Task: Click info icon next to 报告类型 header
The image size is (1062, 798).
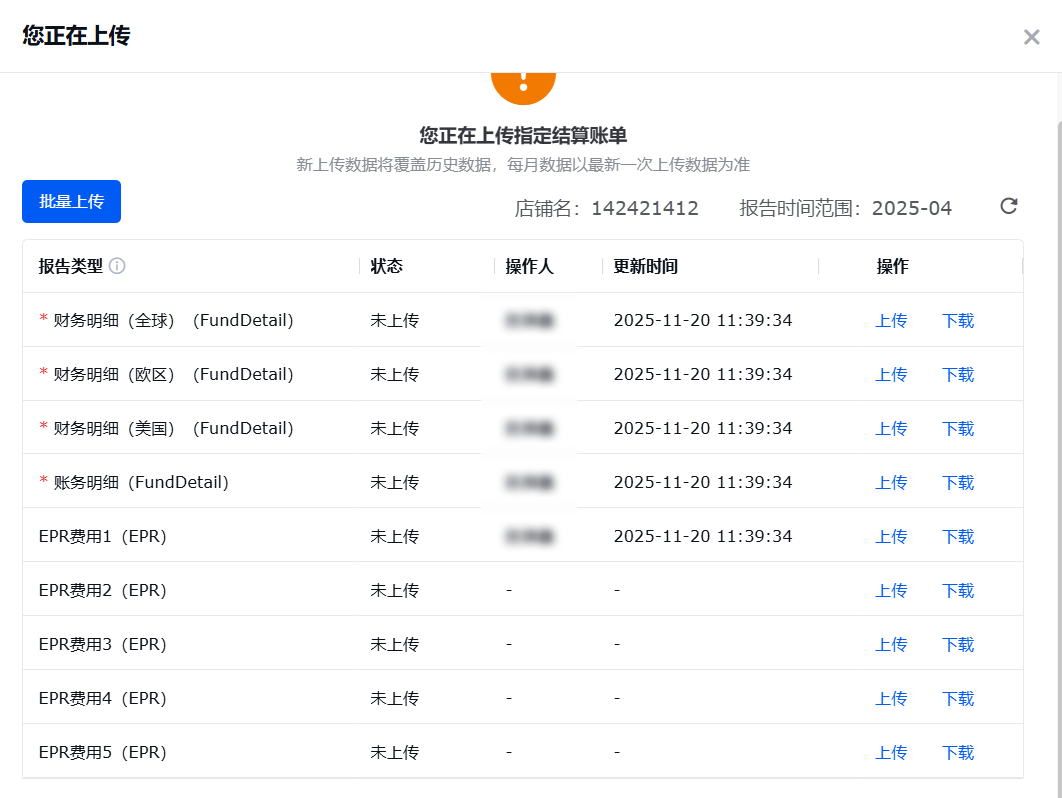Action: click(117, 266)
